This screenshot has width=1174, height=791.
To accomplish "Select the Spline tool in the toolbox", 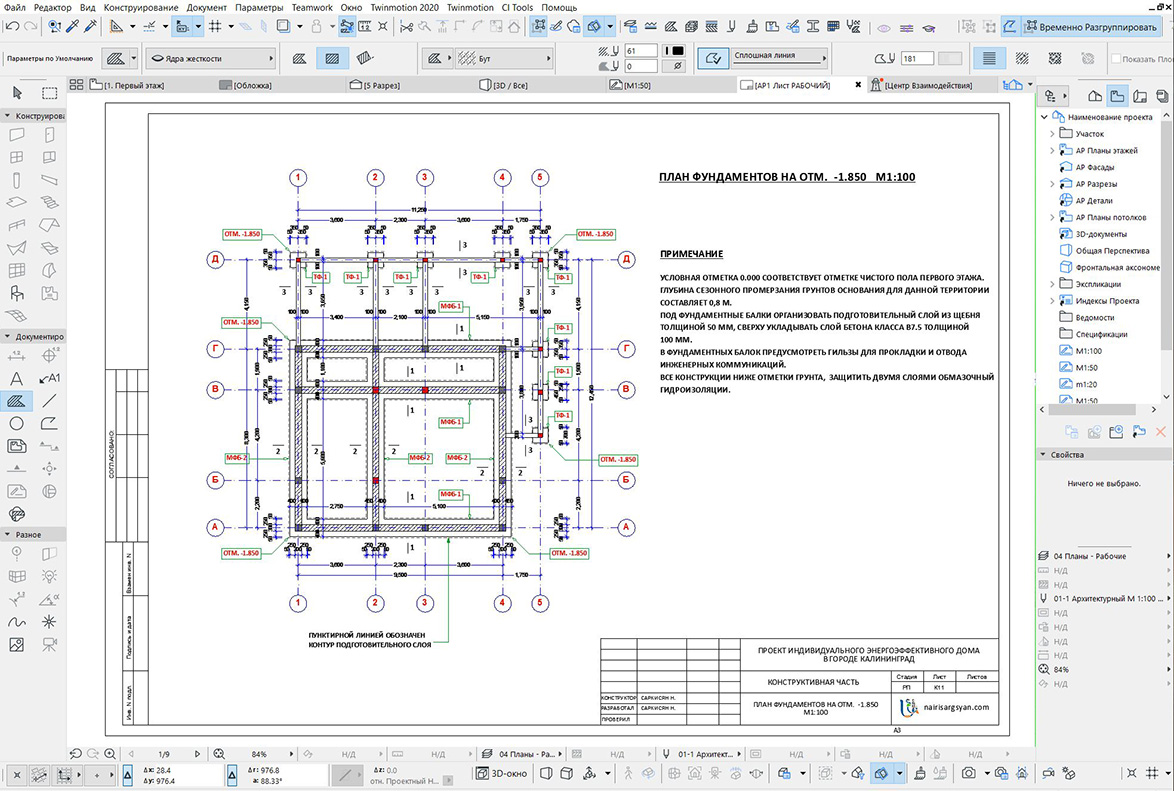I will (16, 622).
